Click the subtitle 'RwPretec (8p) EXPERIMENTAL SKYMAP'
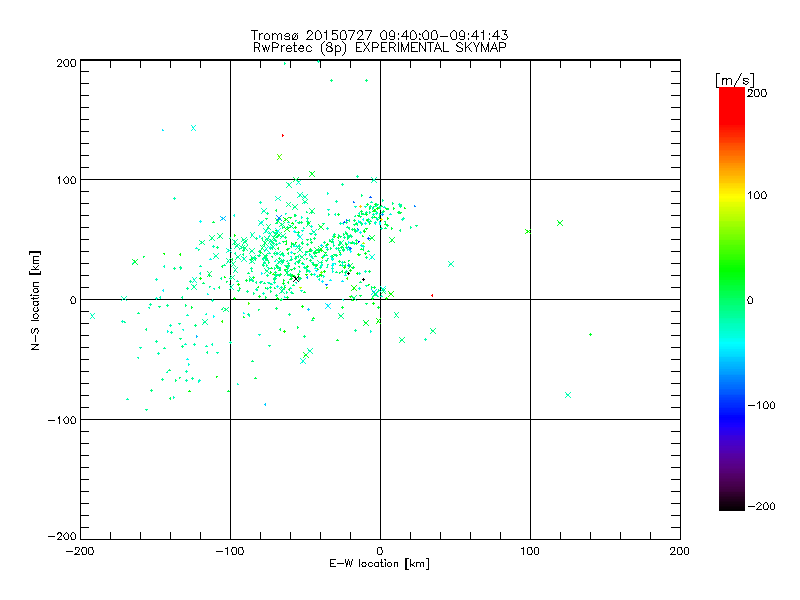Screen dimensions: 800x600 tap(379, 48)
